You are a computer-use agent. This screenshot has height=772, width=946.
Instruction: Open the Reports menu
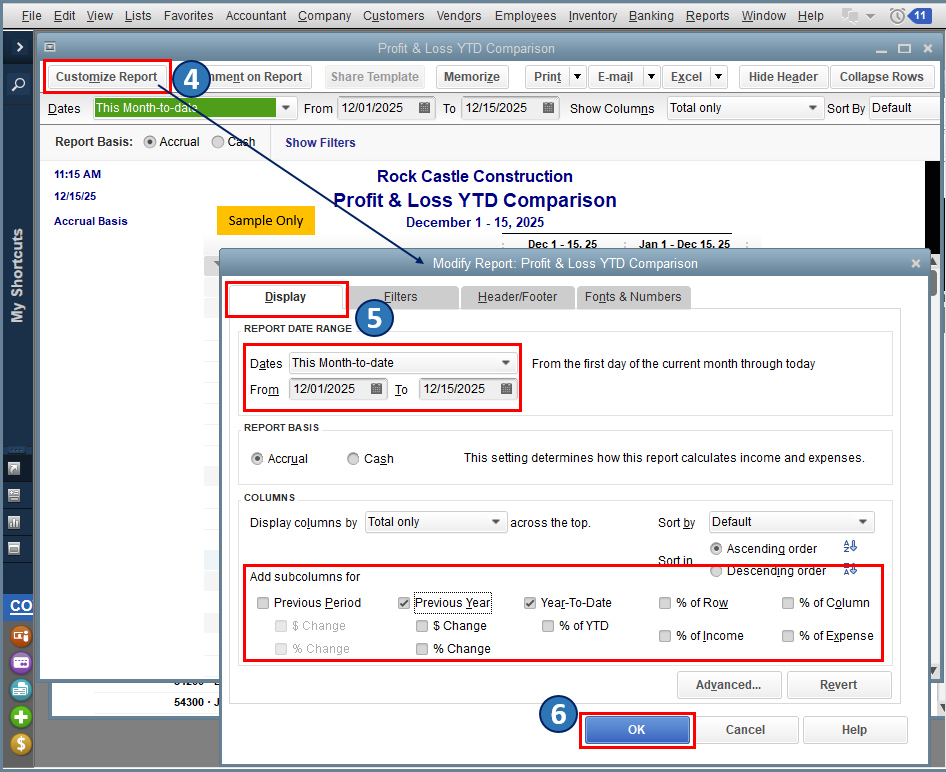coord(707,16)
